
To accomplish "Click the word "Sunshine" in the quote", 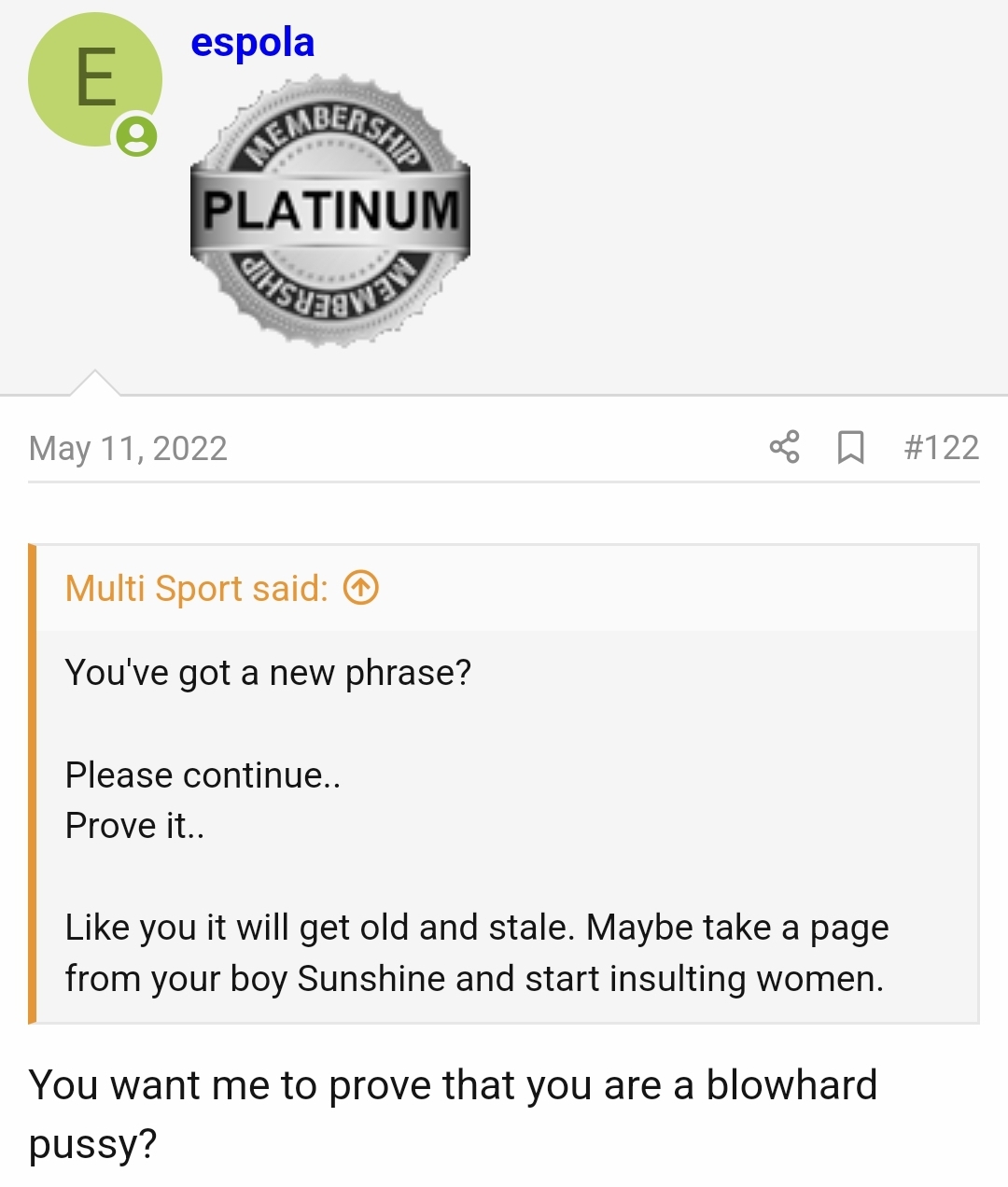I will (371, 978).
